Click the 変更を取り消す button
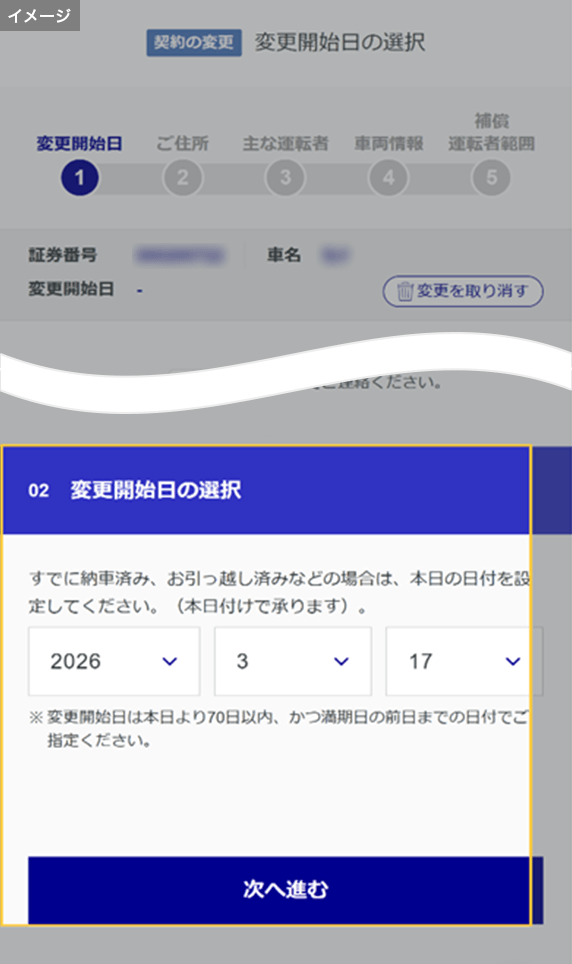 click(x=463, y=291)
